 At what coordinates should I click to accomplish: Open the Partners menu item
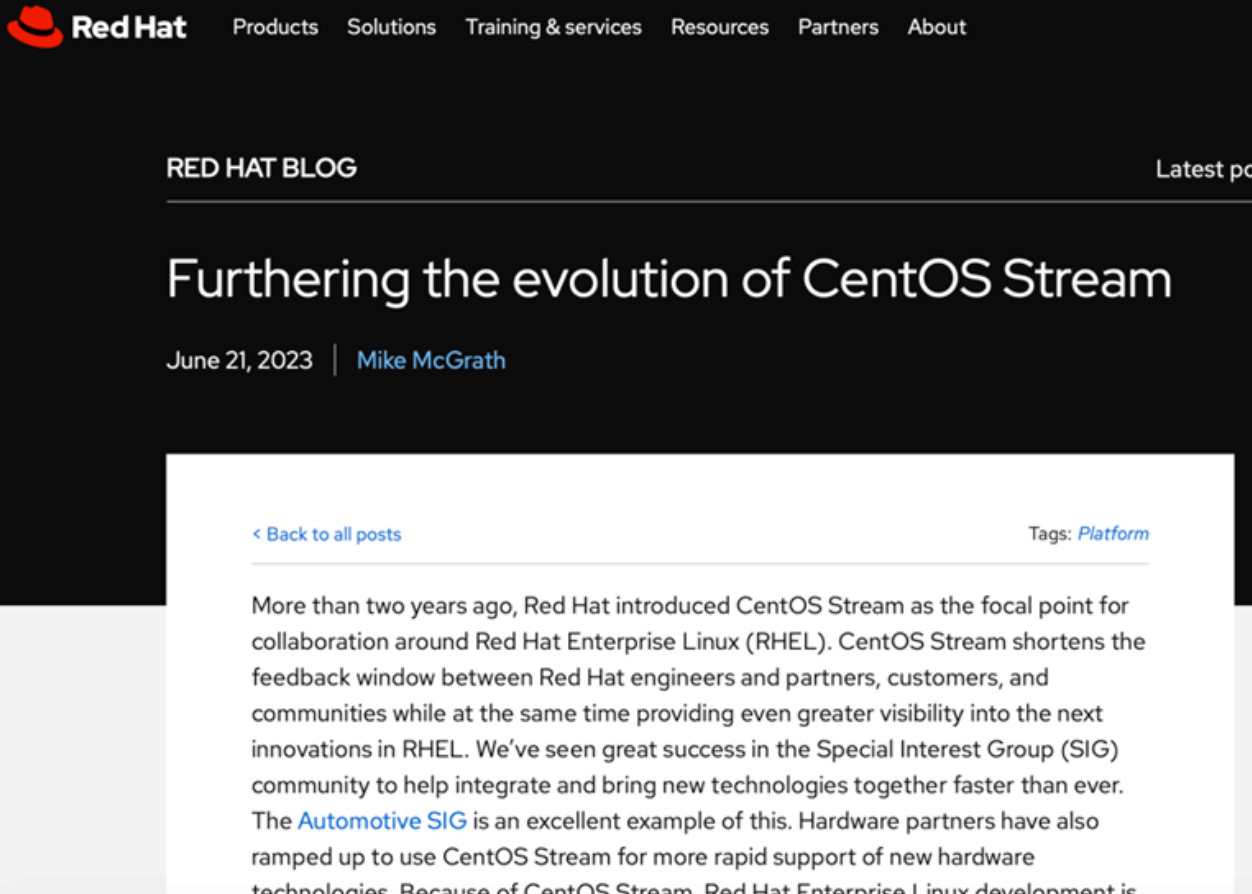click(x=838, y=27)
